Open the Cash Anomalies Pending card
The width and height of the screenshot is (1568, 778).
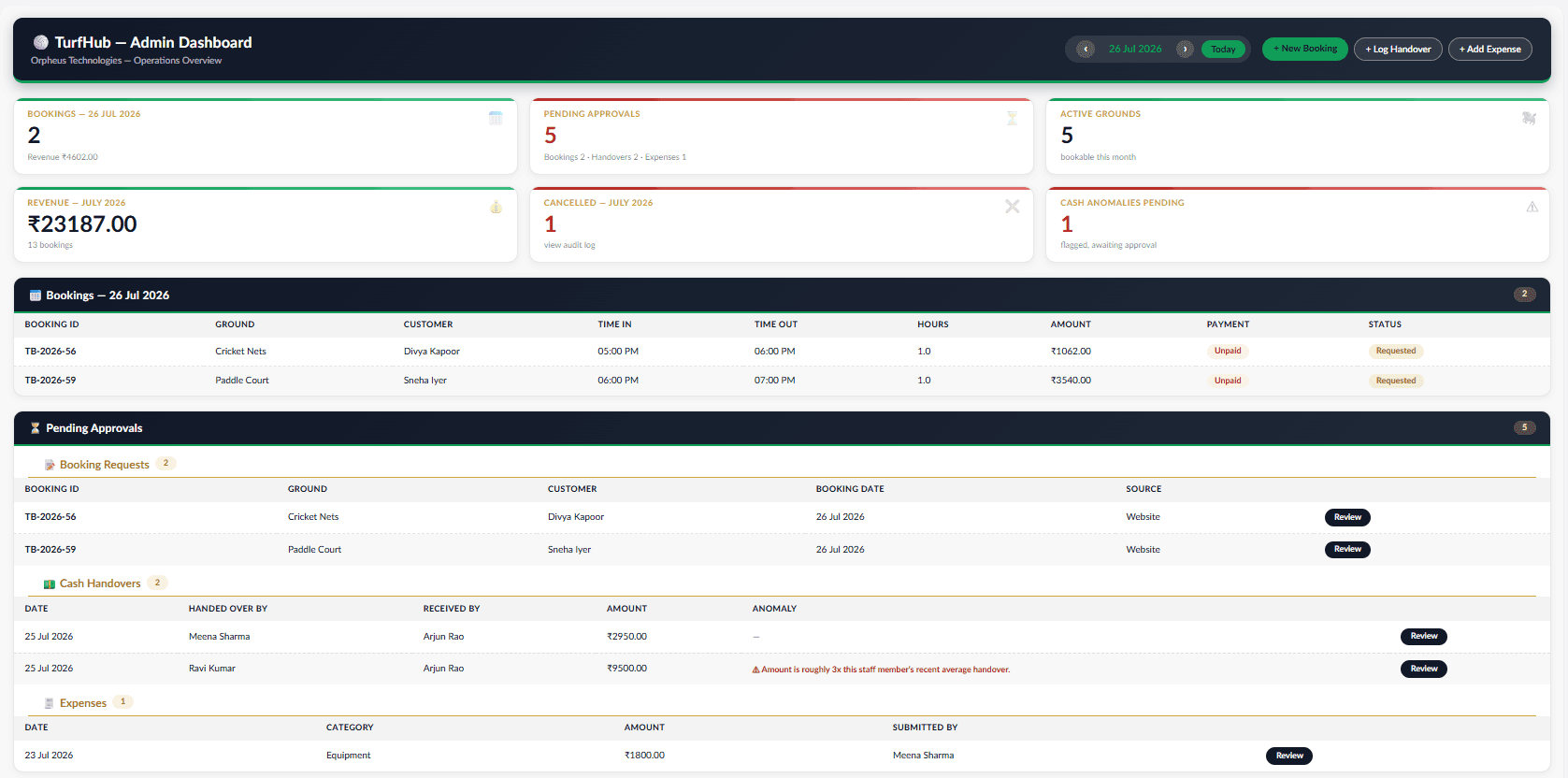pos(1298,224)
